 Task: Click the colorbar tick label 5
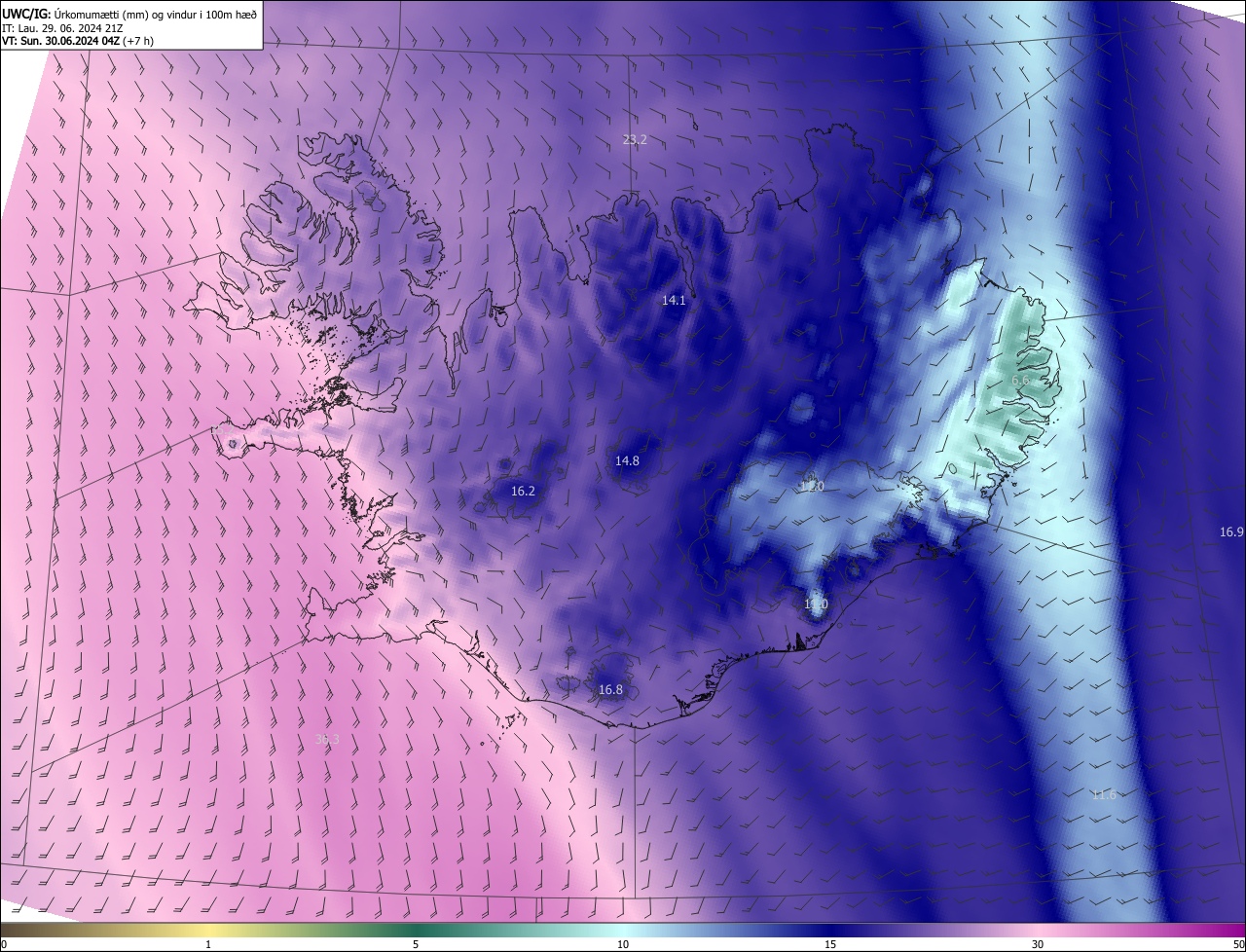coord(416,944)
